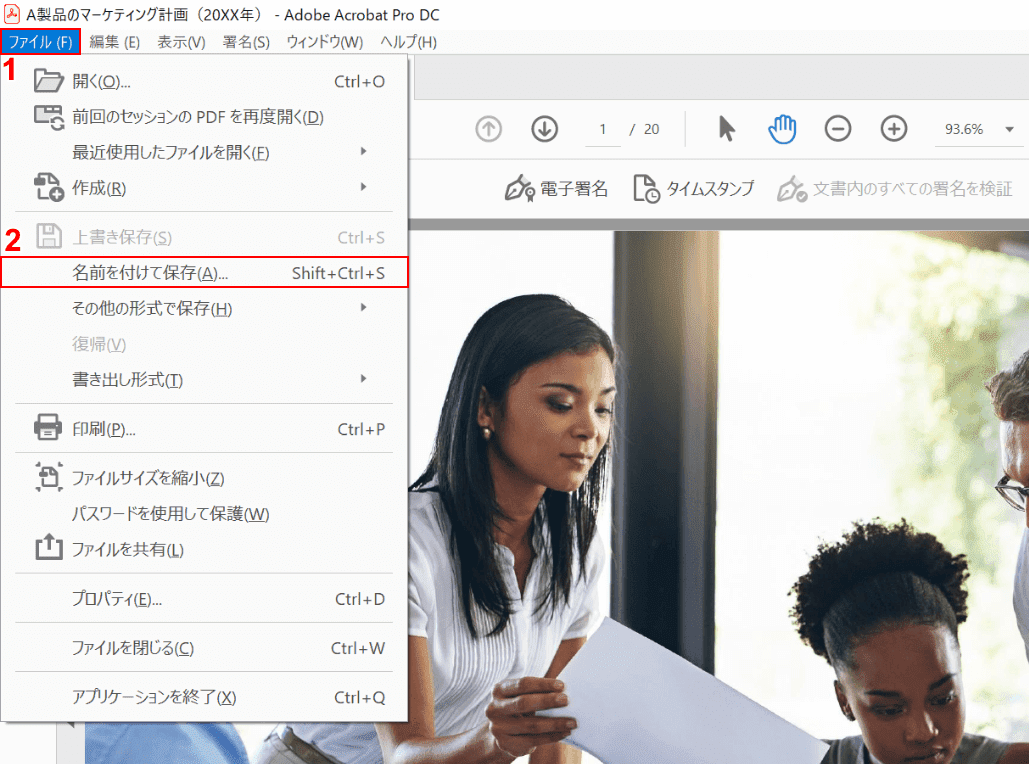Screen dimensions: 1029x764
Task: Activate the Hand pan tool
Action: click(x=782, y=129)
